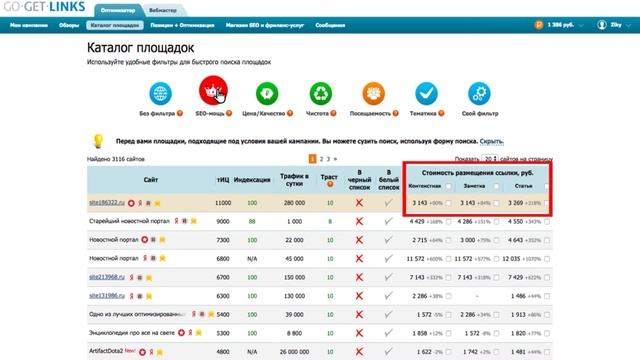The height and width of the screenshot is (360, 640).
Task: Check the 3 143 Контекстная box for site186322.ru
Action: (x=449, y=203)
